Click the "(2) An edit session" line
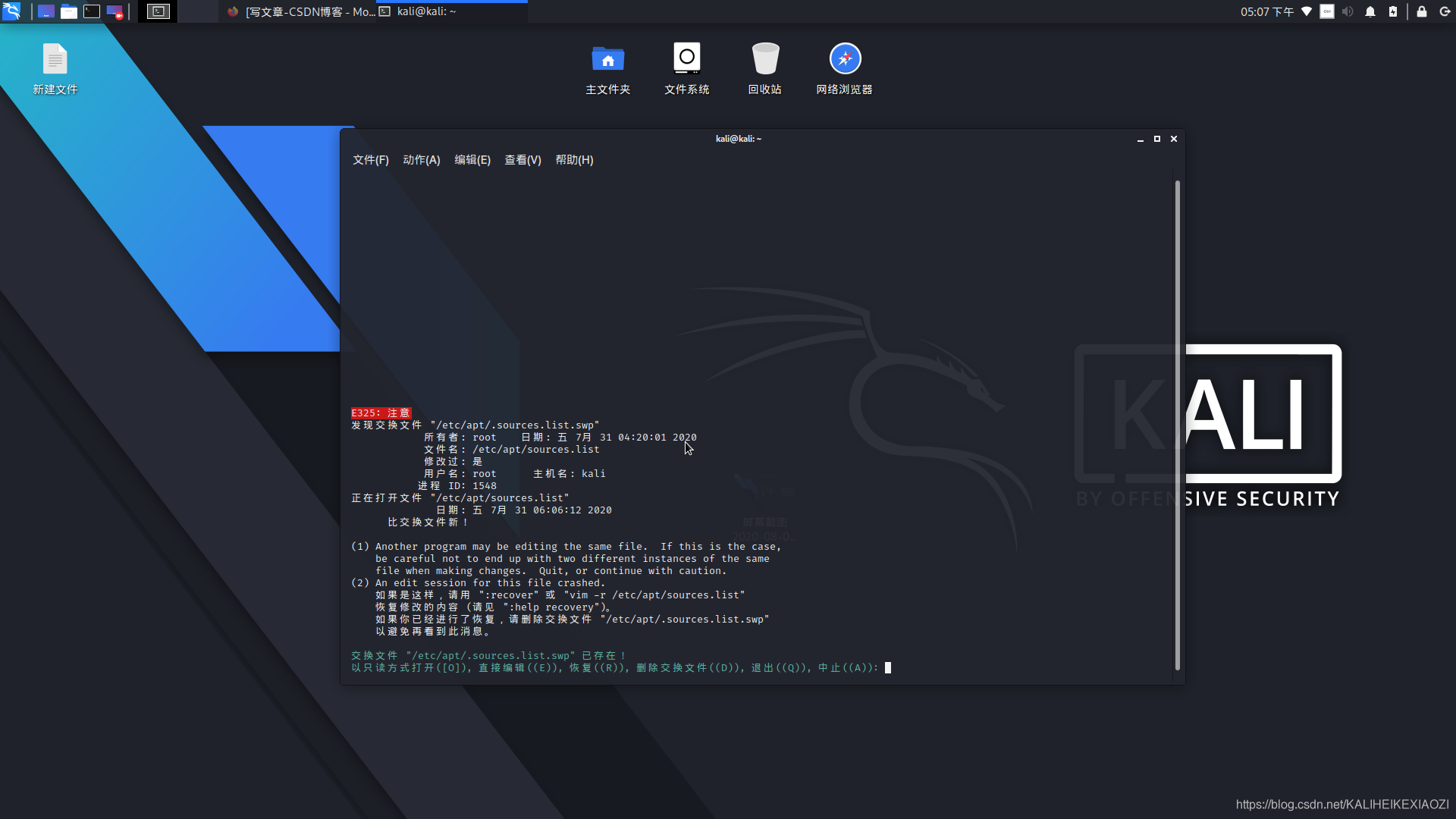Viewport: 1456px width, 819px height. point(478,583)
